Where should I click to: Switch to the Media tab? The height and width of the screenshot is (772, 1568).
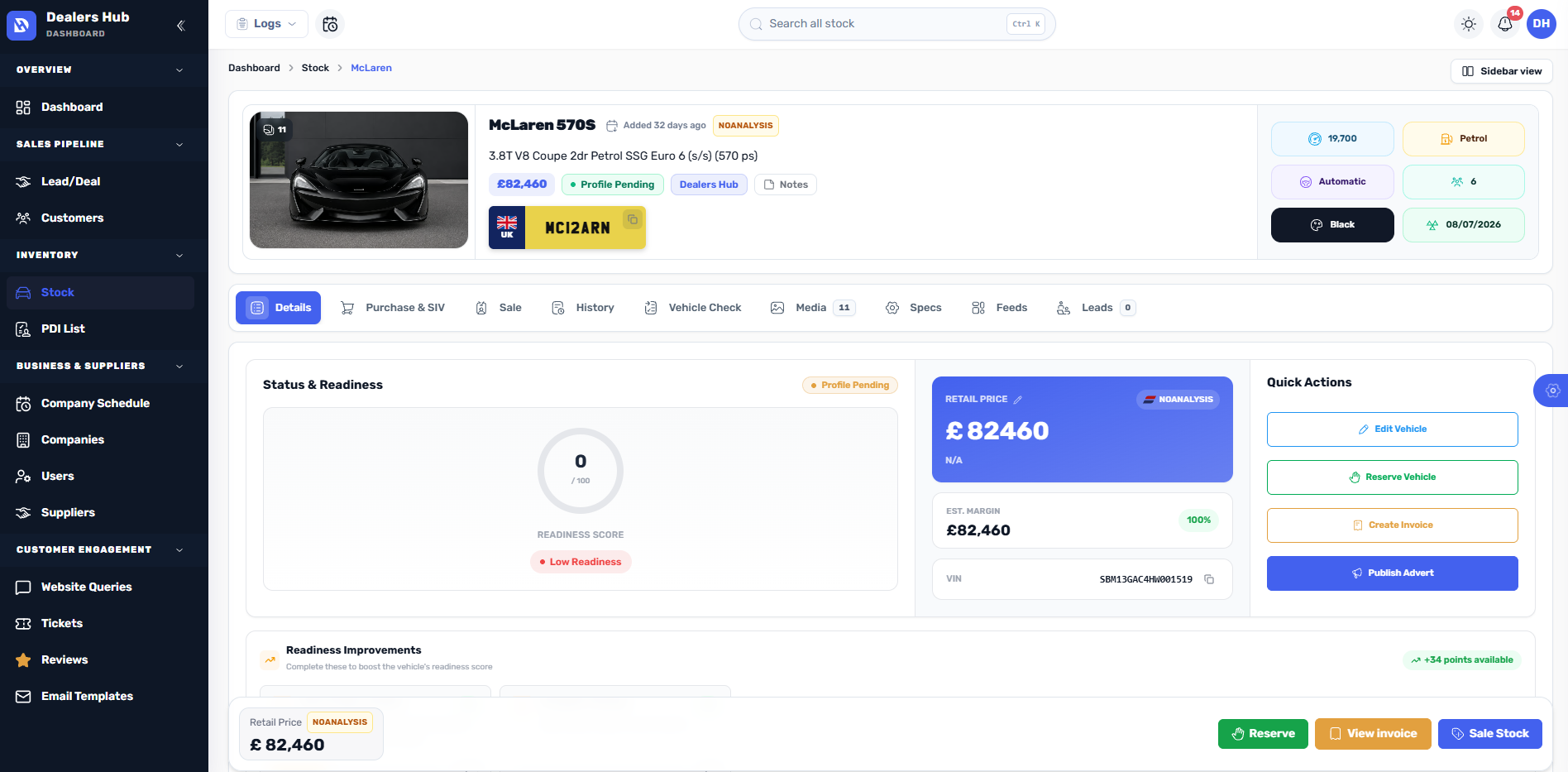[812, 308]
